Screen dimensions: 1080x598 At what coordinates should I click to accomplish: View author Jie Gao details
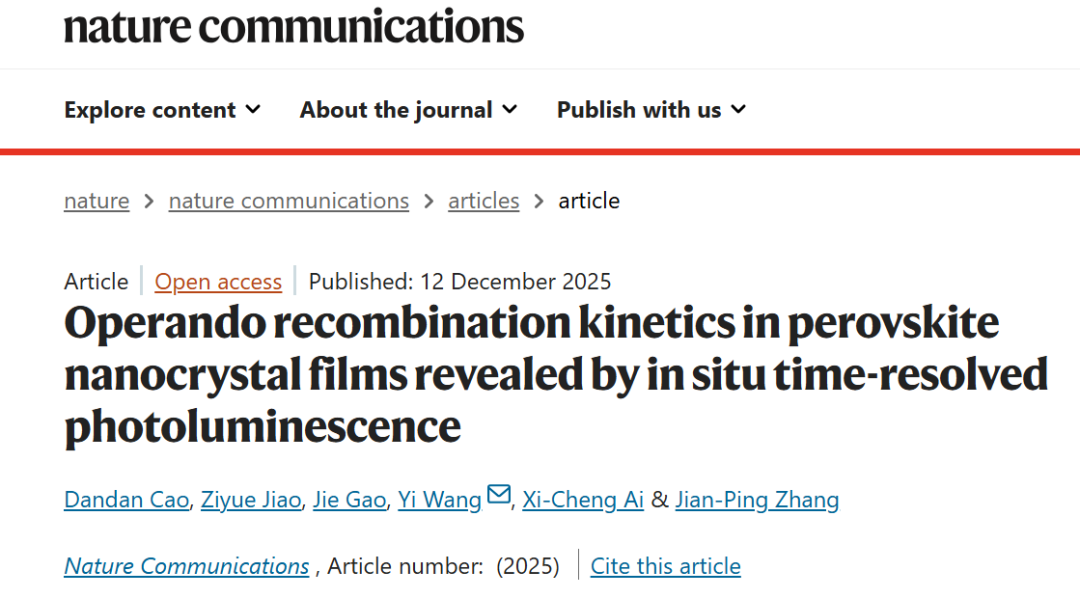click(x=349, y=499)
